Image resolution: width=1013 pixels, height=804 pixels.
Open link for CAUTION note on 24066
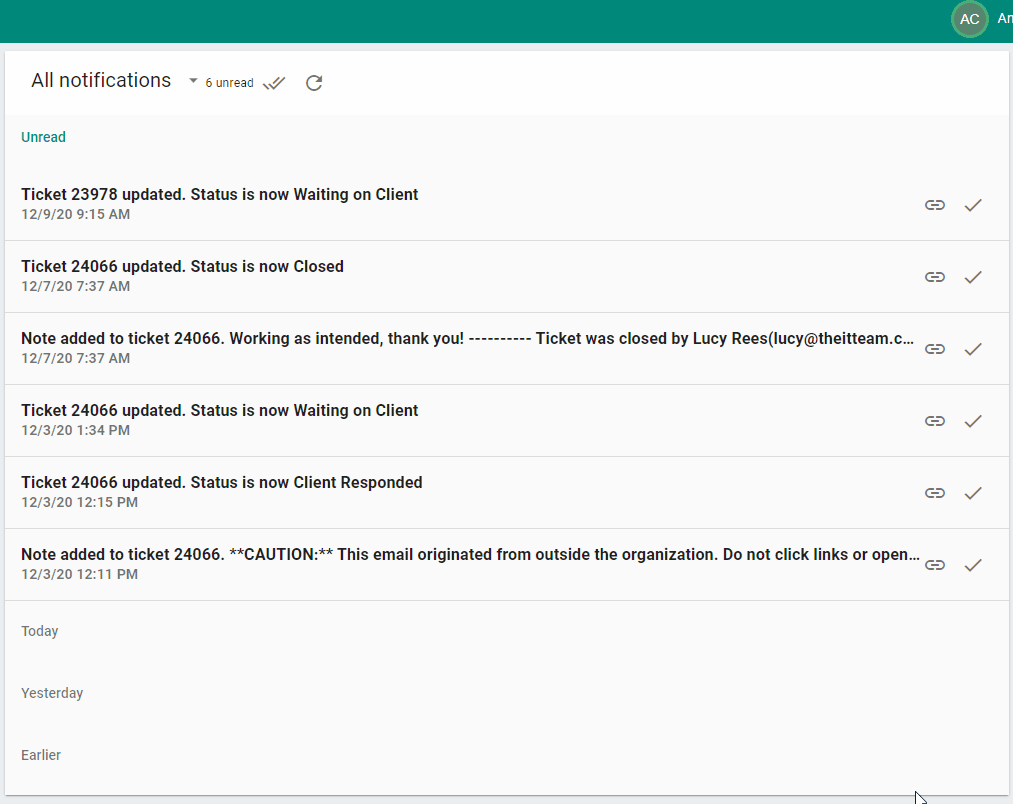pos(935,565)
